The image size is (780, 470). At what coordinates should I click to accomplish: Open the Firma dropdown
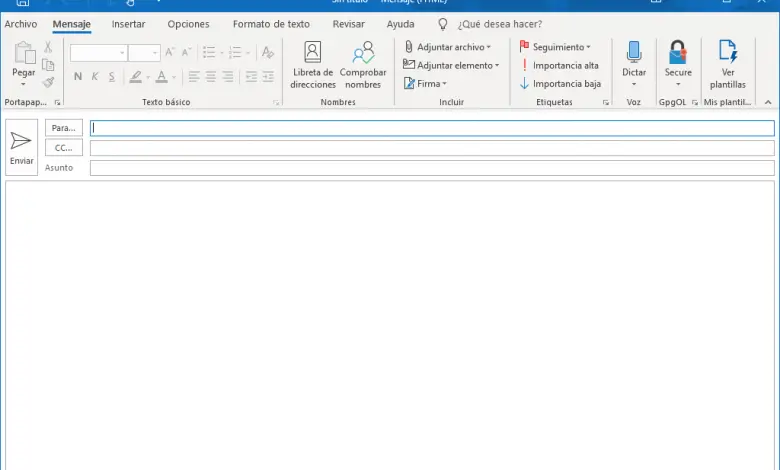(x=425, y=84)
